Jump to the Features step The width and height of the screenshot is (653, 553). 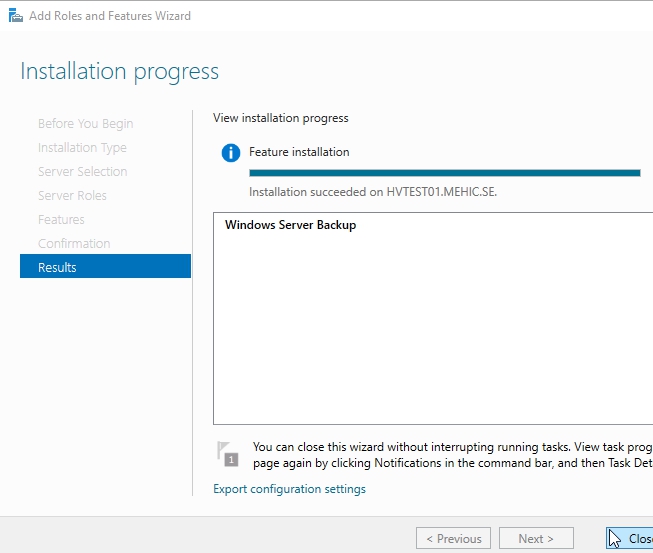tap(61, 219)
